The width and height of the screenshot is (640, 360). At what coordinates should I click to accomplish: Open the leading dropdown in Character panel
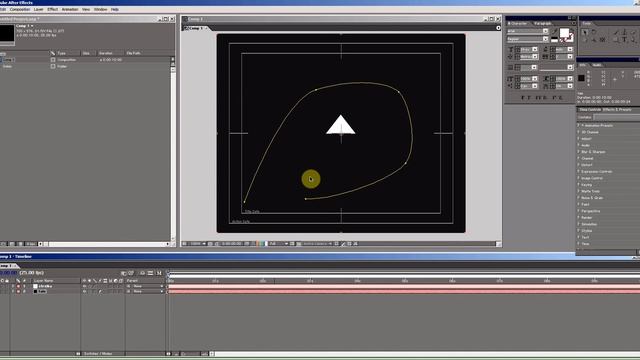click(x=570, y=49)
